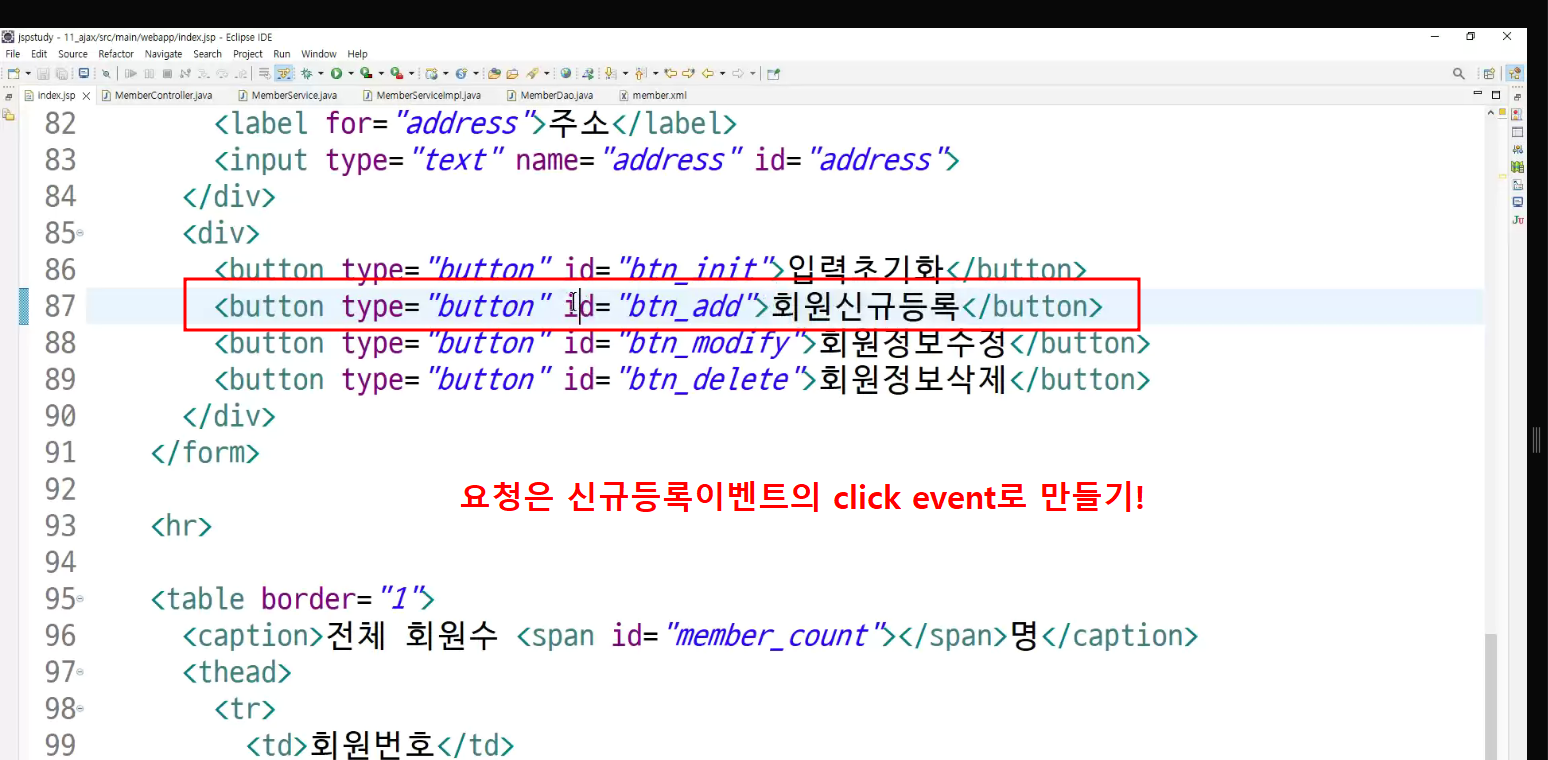Open the Navigate menu
Image resolution: width=1548 pixels, height=760 pixels.
(x=163, y=54)
